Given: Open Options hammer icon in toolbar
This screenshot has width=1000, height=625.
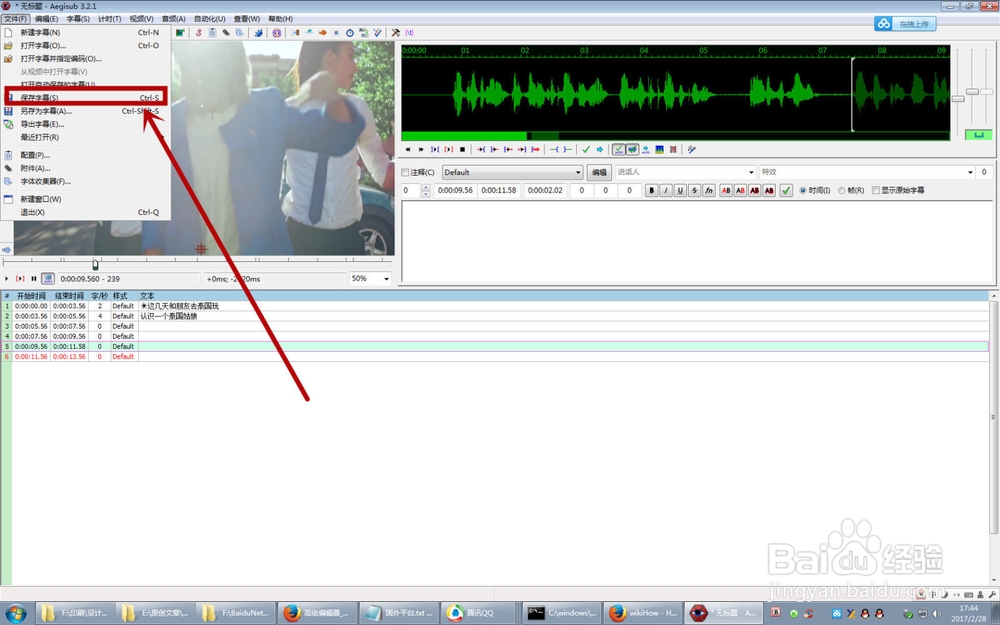Looking at the screenshot, I should pyautogui.click(x=395, y=33).
